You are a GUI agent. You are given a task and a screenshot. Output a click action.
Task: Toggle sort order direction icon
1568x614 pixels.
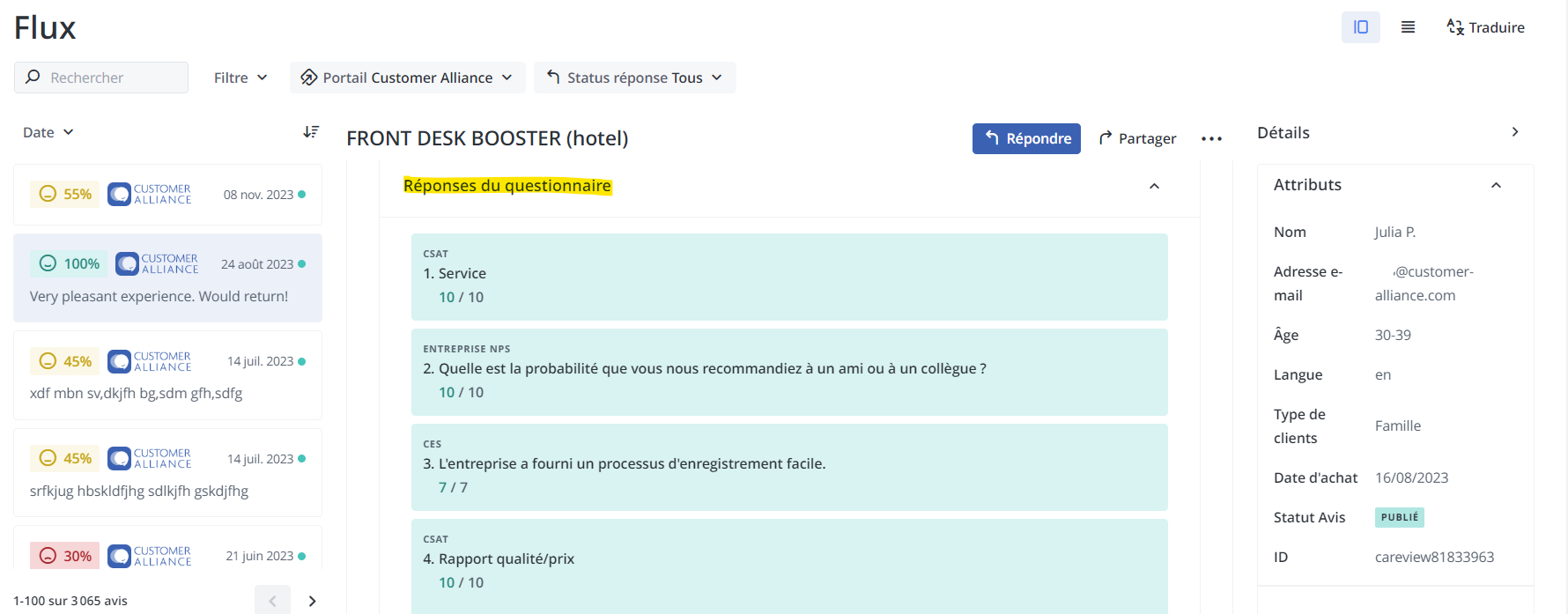(x=311, y=132)
